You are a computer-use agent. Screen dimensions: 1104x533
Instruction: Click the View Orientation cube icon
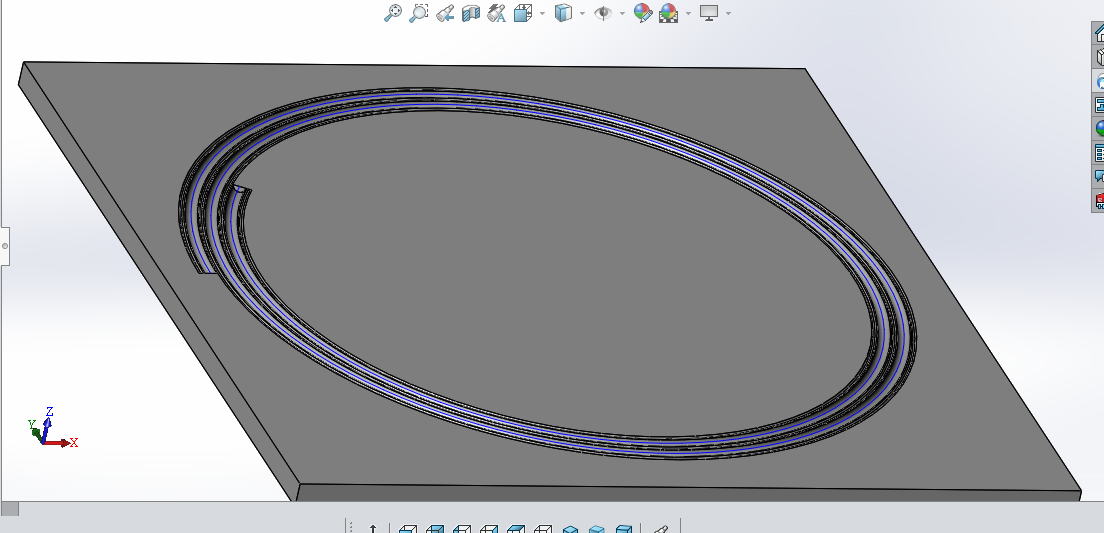pyautogui.click(x=522, y=13)
